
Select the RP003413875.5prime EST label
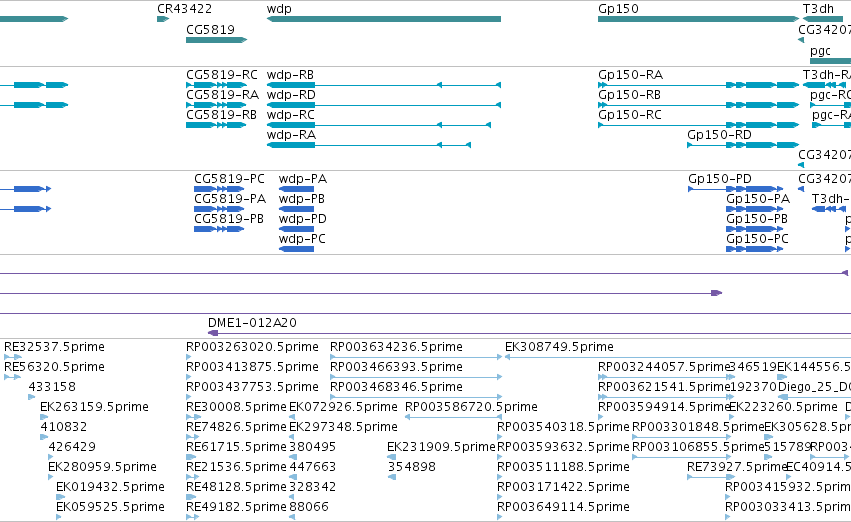252,367
